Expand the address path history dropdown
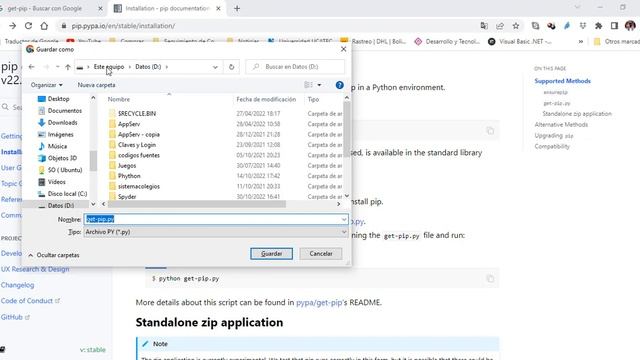The height and width of the screenshot is (360, 640). 215,67
